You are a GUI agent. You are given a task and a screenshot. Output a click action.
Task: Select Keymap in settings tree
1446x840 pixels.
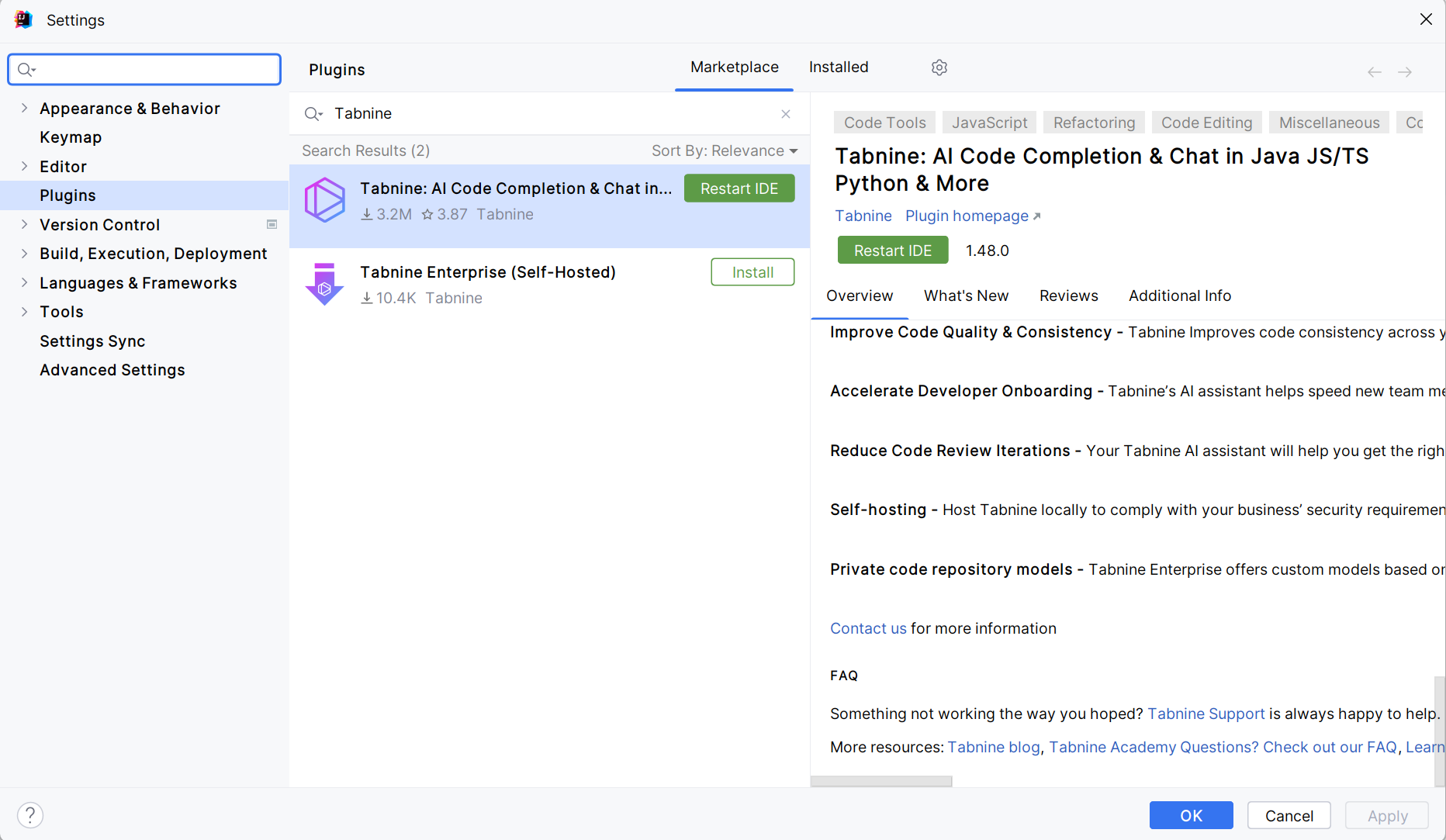(x=71, y=137)
